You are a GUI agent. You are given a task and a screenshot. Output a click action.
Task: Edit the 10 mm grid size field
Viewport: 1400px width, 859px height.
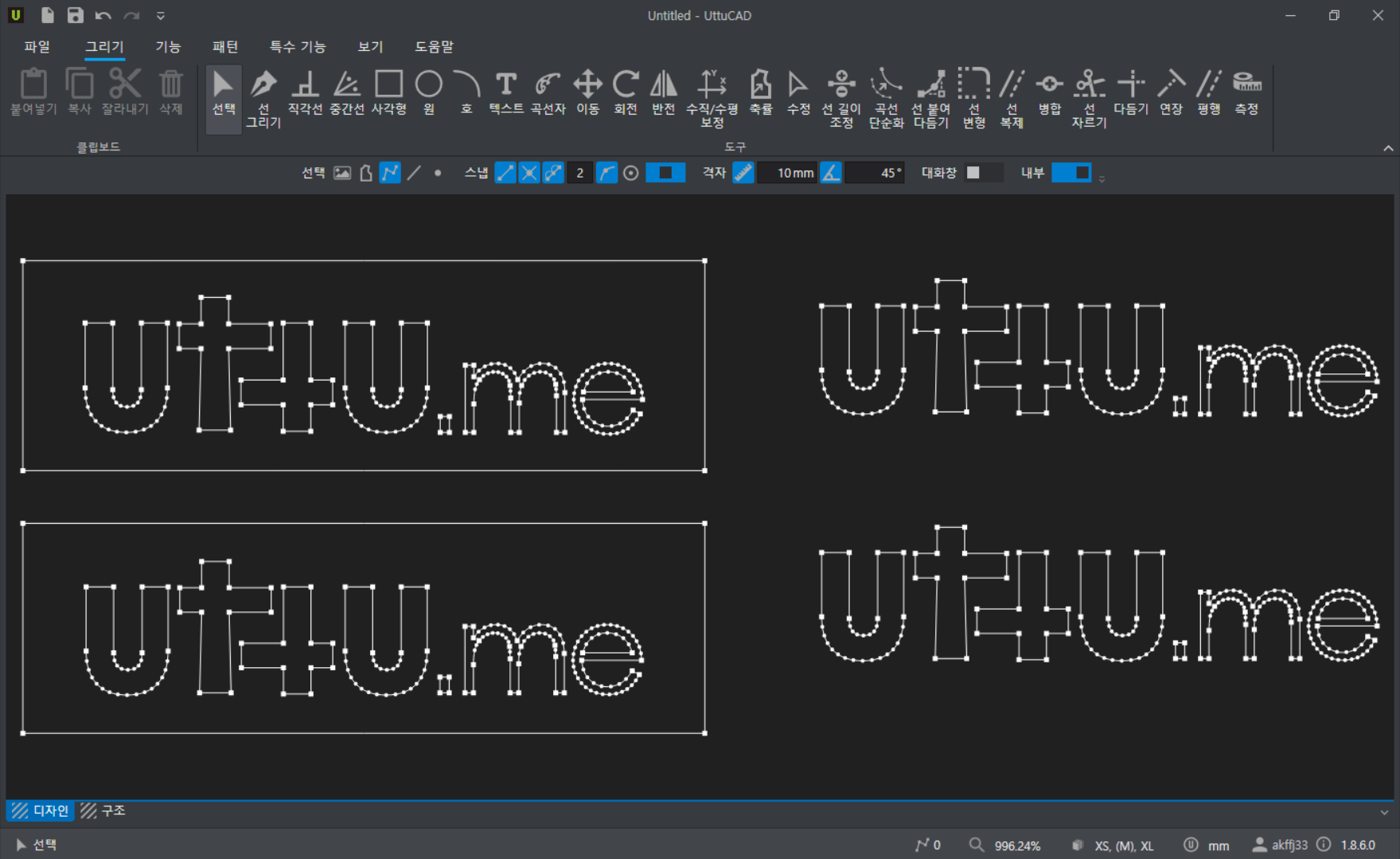coord(786,173)
